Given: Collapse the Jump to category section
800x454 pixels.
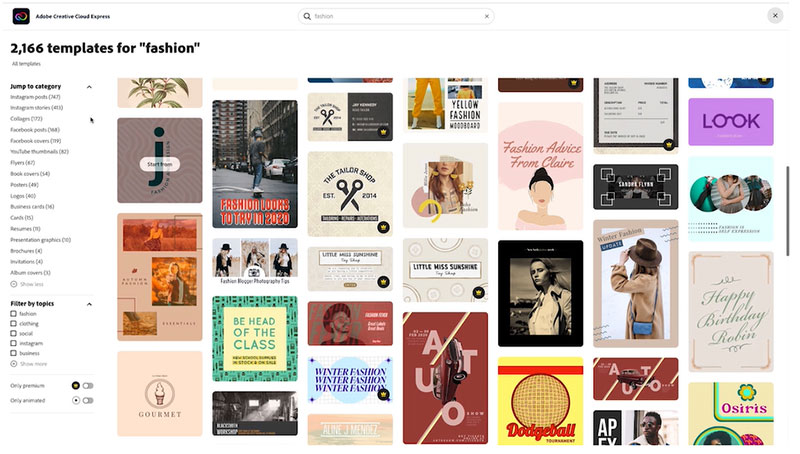Looking at the screenshot, I should coord(89,87).
